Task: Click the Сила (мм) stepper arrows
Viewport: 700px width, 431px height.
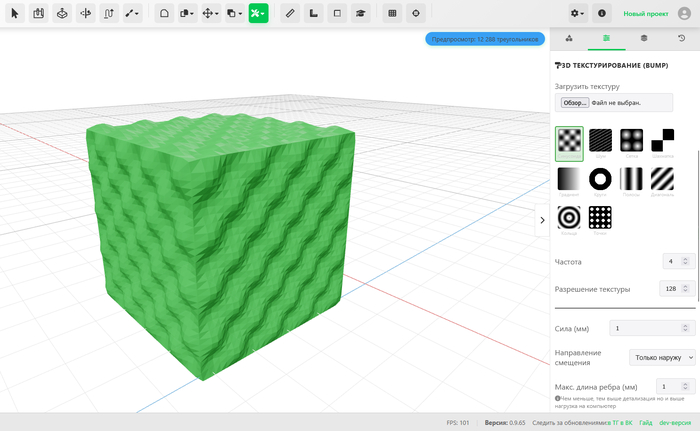Action: tap(685, 328)
